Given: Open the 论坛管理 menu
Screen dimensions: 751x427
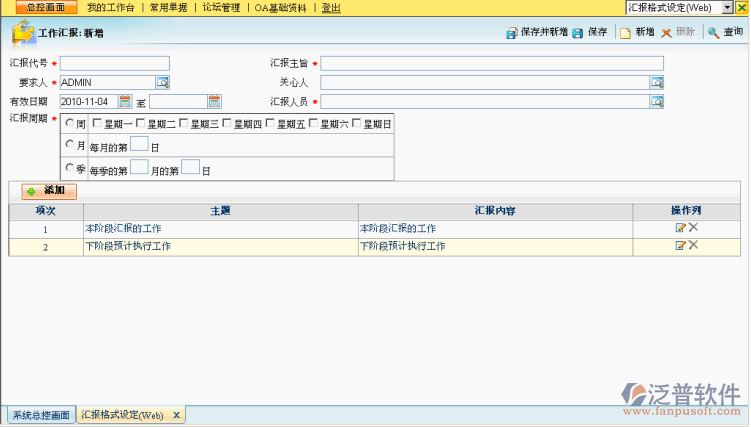Looking at the screenshot, I should [221, 8].
